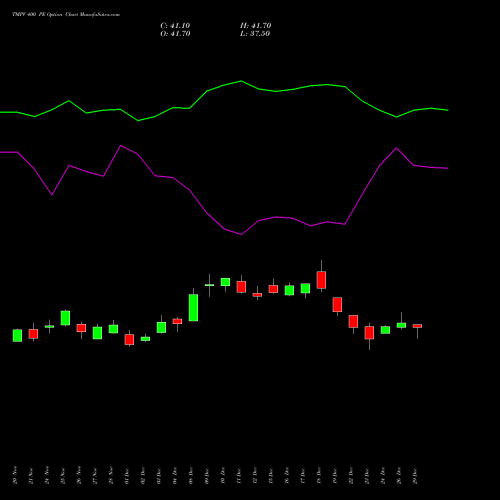Select the green candle above 20 Nov
Screen dimensions: 500x500
(17, 335)
